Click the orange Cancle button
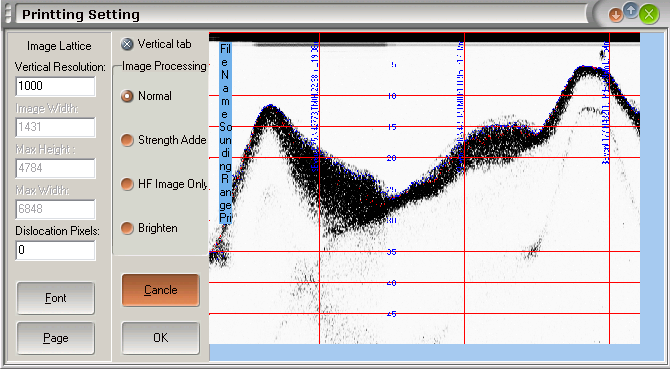The image size is (670, 369). click(161, 290)
